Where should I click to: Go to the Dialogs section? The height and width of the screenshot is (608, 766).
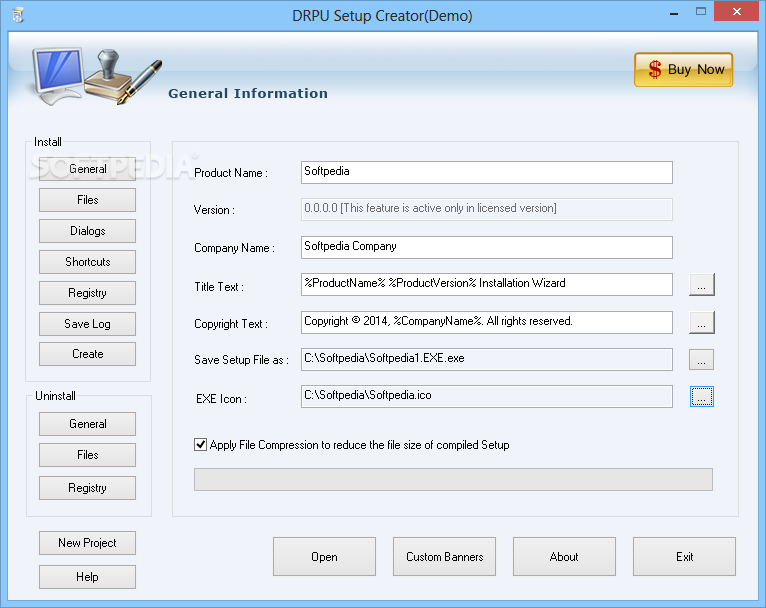(x=87, y=231)
